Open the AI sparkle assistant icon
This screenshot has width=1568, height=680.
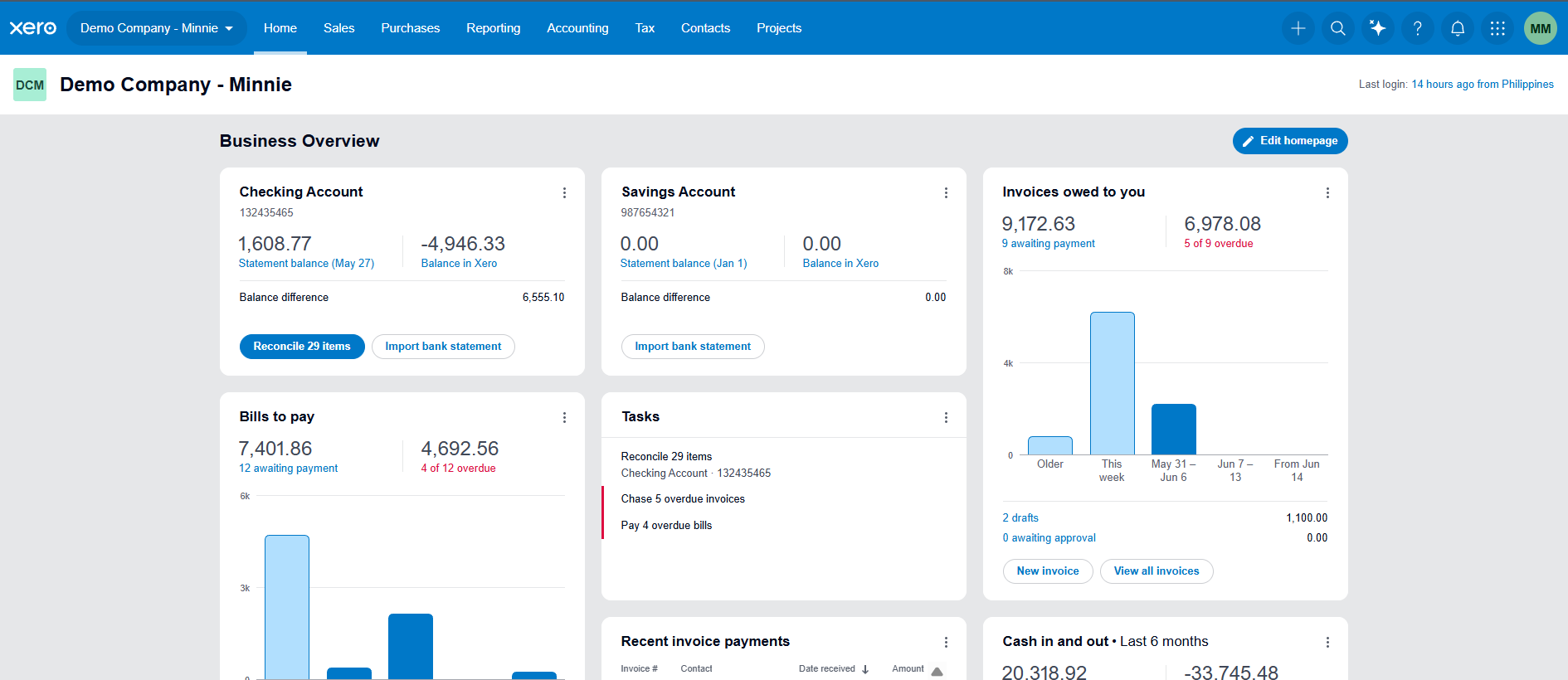point(1377,28)
